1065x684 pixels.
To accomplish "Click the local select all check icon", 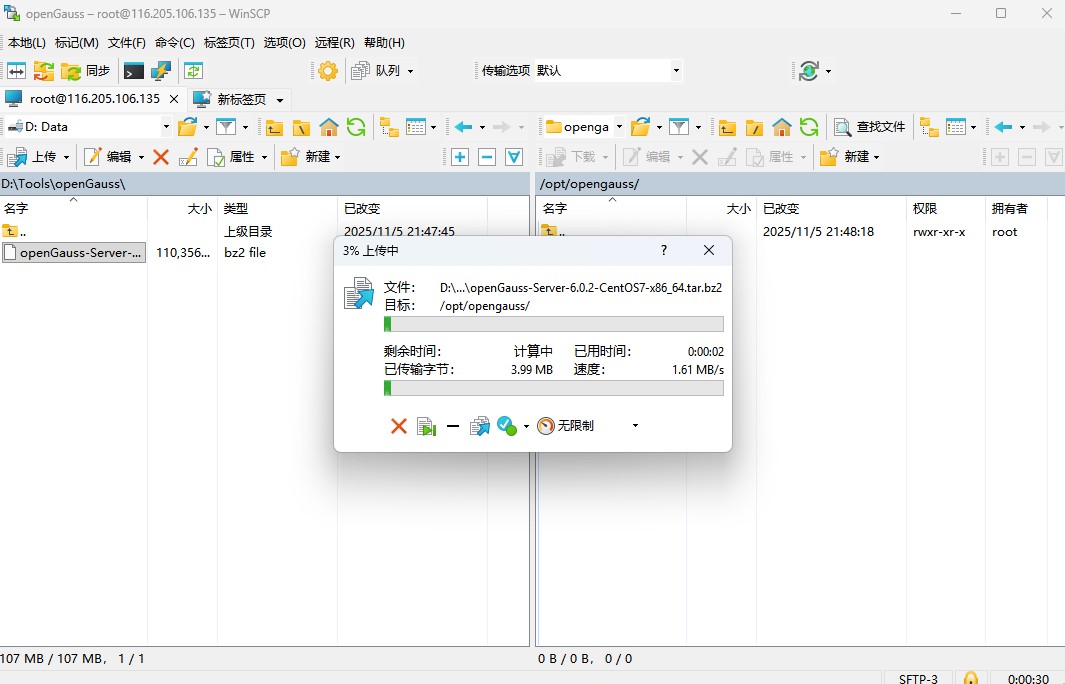I will point(514,157).
